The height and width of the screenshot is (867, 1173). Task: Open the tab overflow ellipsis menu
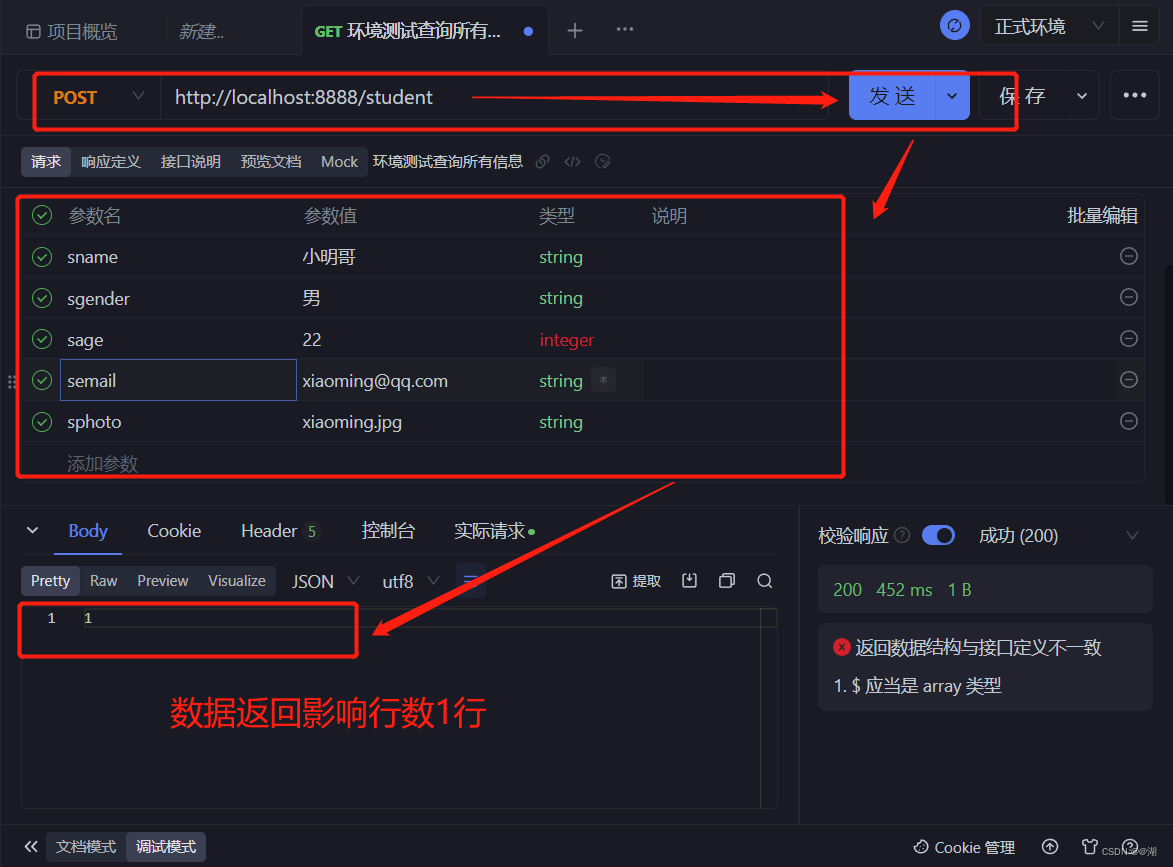pos(625,29)
